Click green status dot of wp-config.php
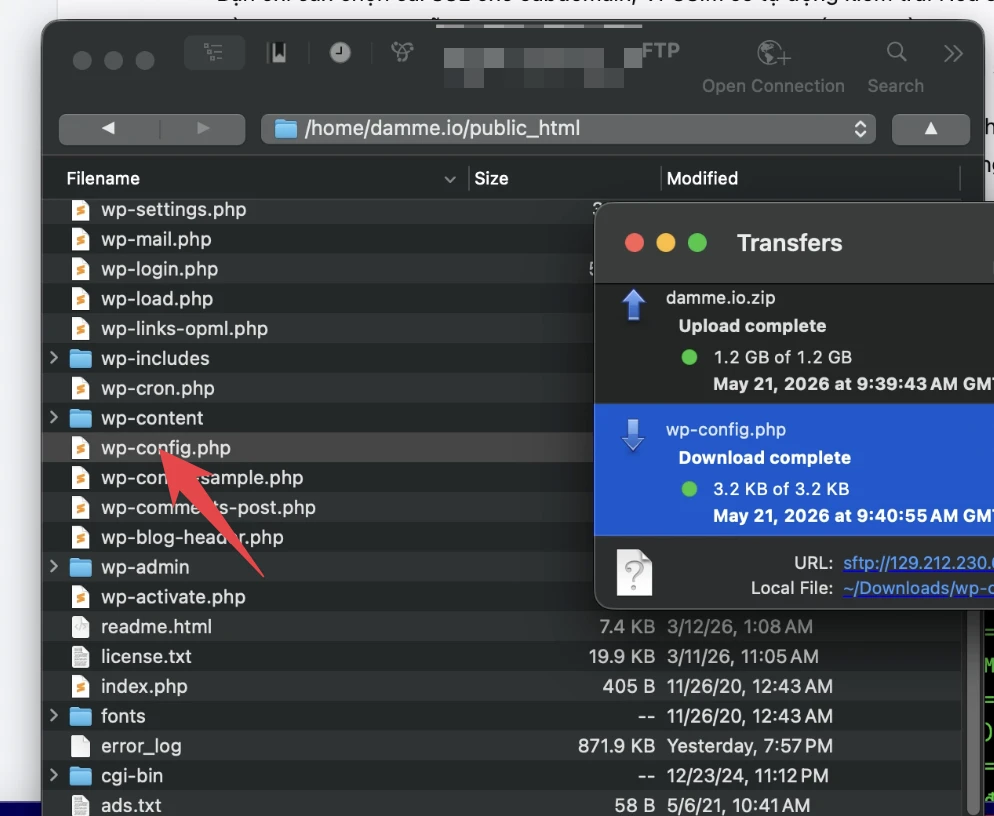Image resolution: width=994 pixels, height=816 pixels. coord(689,489)
